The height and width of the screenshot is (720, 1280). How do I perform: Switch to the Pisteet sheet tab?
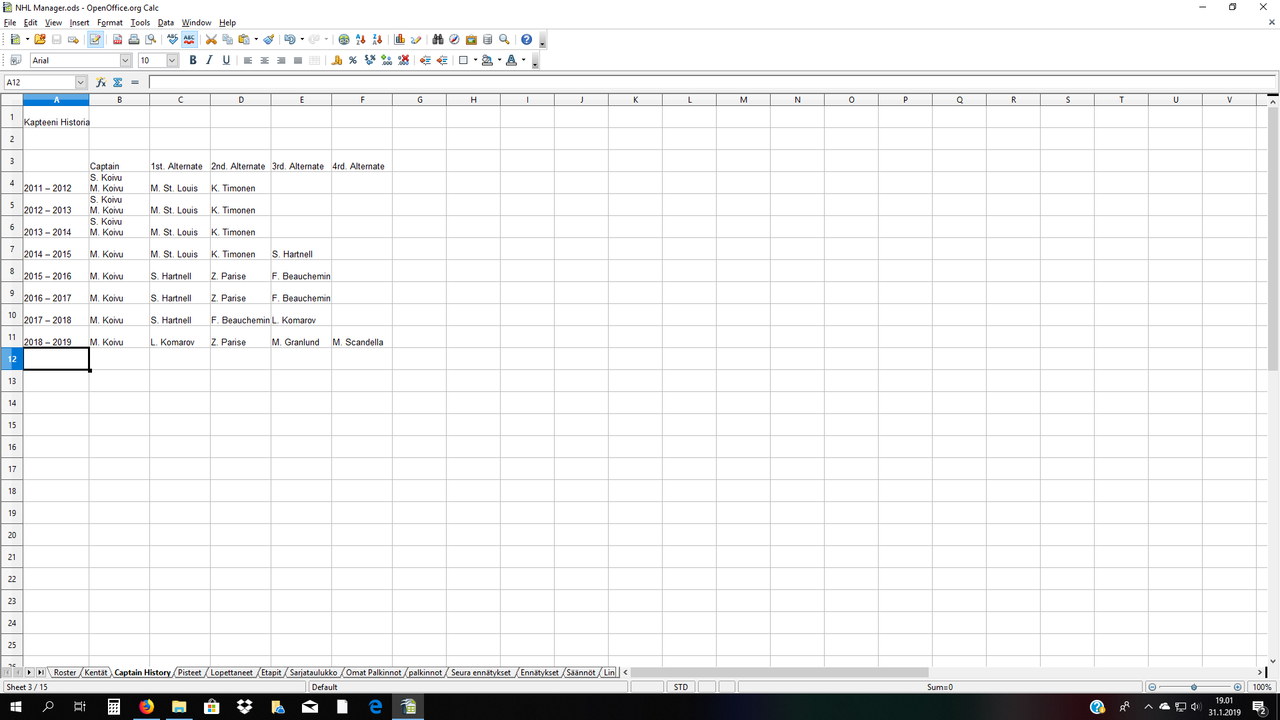[190, 673]
